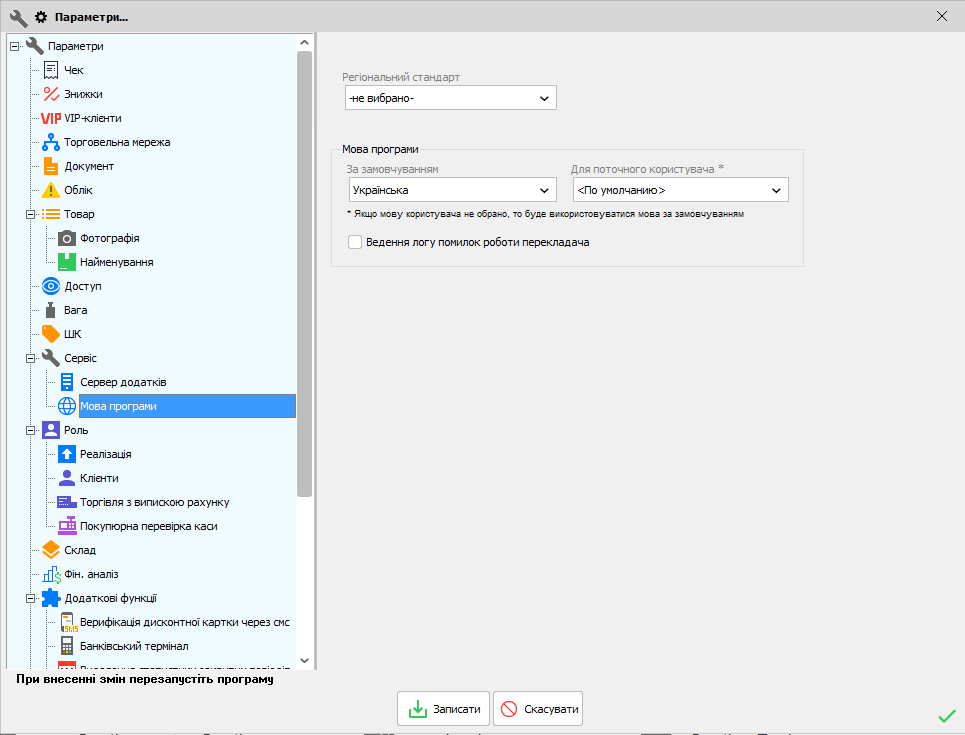Click the warning triangle icon for Облік
The image size is (965, 735).
click(51, 190)
